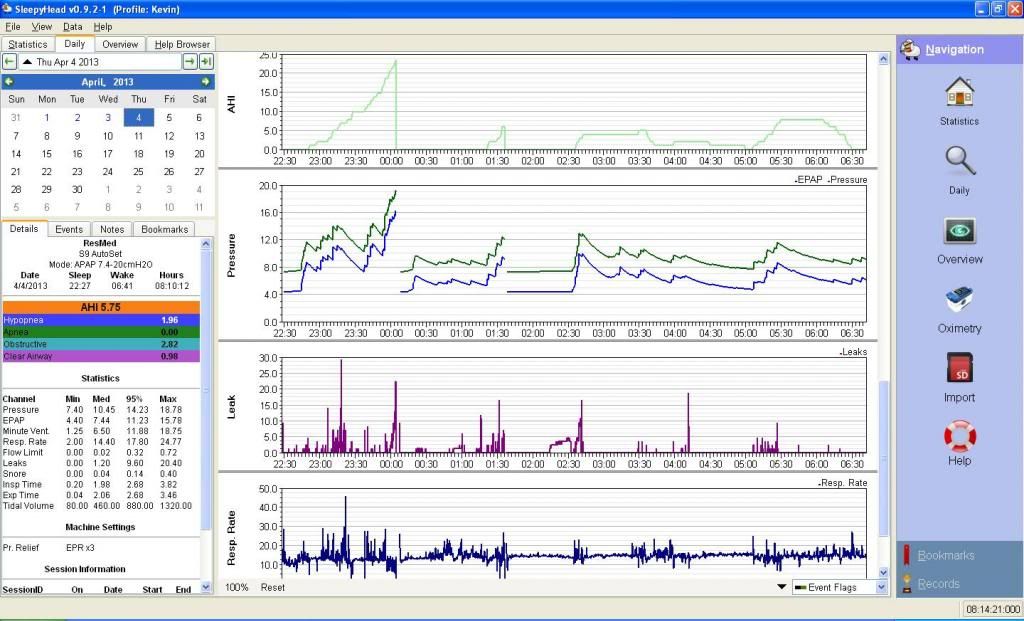
Task: Click the SleepyHead app icon in title bar
Action: click(x=7, y=9)
